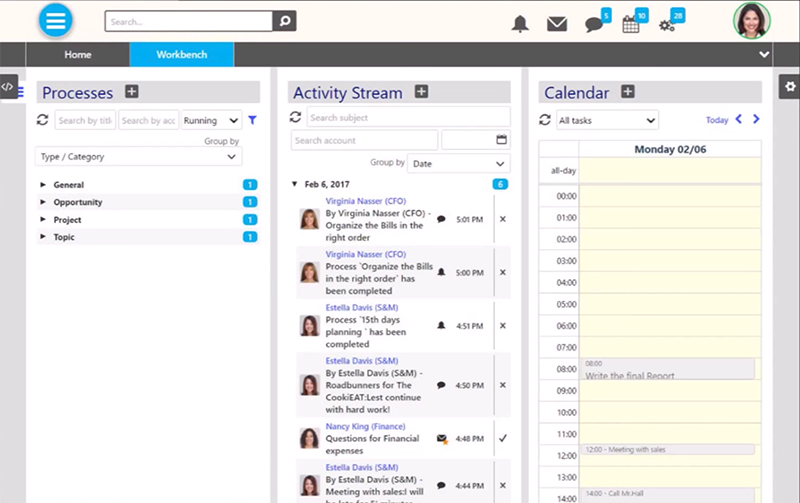800x503 pixels.
Task: Open the chat messages icon
Action: (x=594, y=24)
